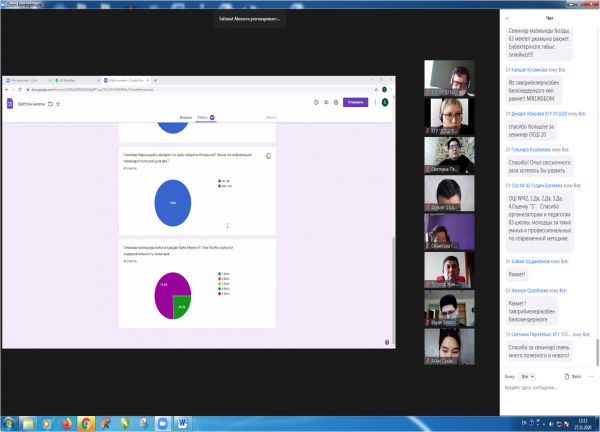
Task: Open the chat recipient dropdown Все
Action: pos(528,376)
